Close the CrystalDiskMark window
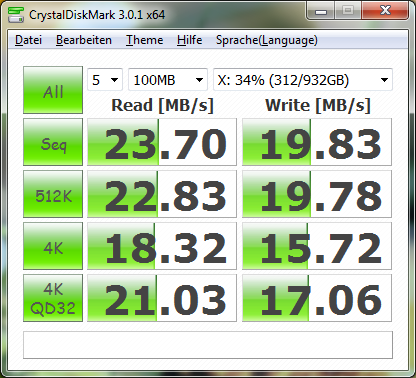The height and width of the screenshot is (378, 416). coord(385,11)
